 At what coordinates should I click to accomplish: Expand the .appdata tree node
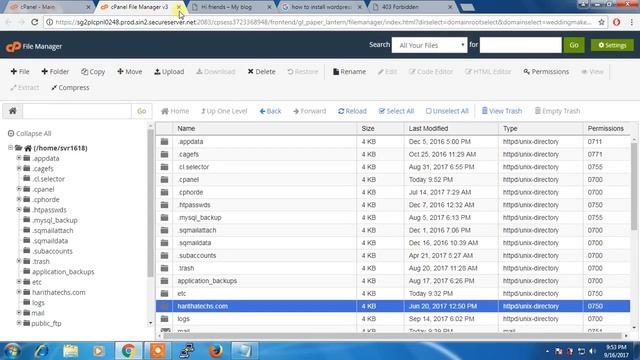click(x=19, y=158)
